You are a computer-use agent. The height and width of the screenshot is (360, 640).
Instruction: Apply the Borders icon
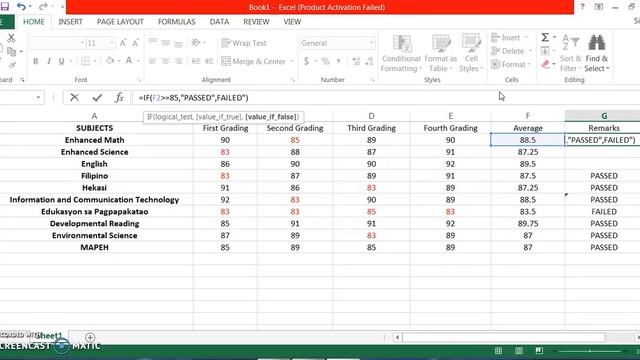pos(85,61)
